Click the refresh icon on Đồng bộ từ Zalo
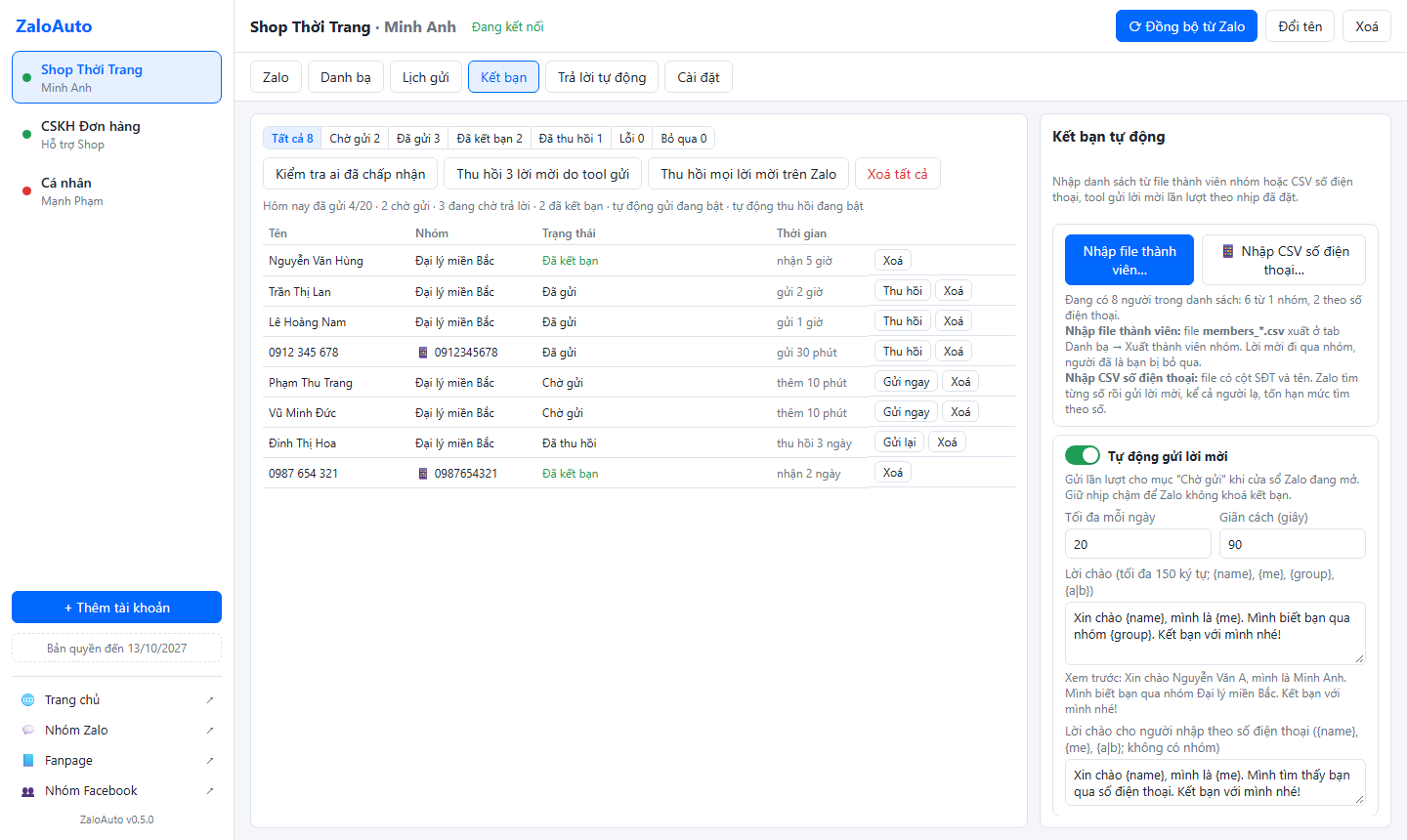Screen dimensions: 1407x840 pos(1134,27)
